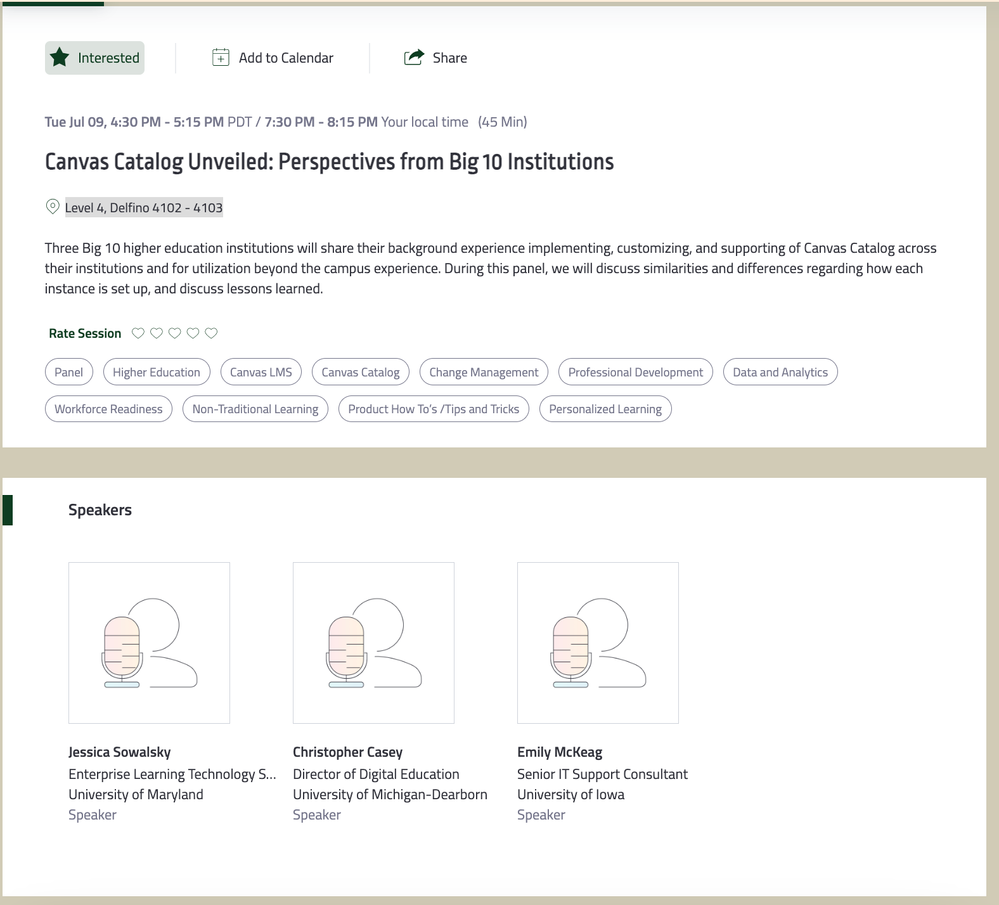Select the Canvas Catalog tag
This screenshot has width=999, height=905.
361,372
